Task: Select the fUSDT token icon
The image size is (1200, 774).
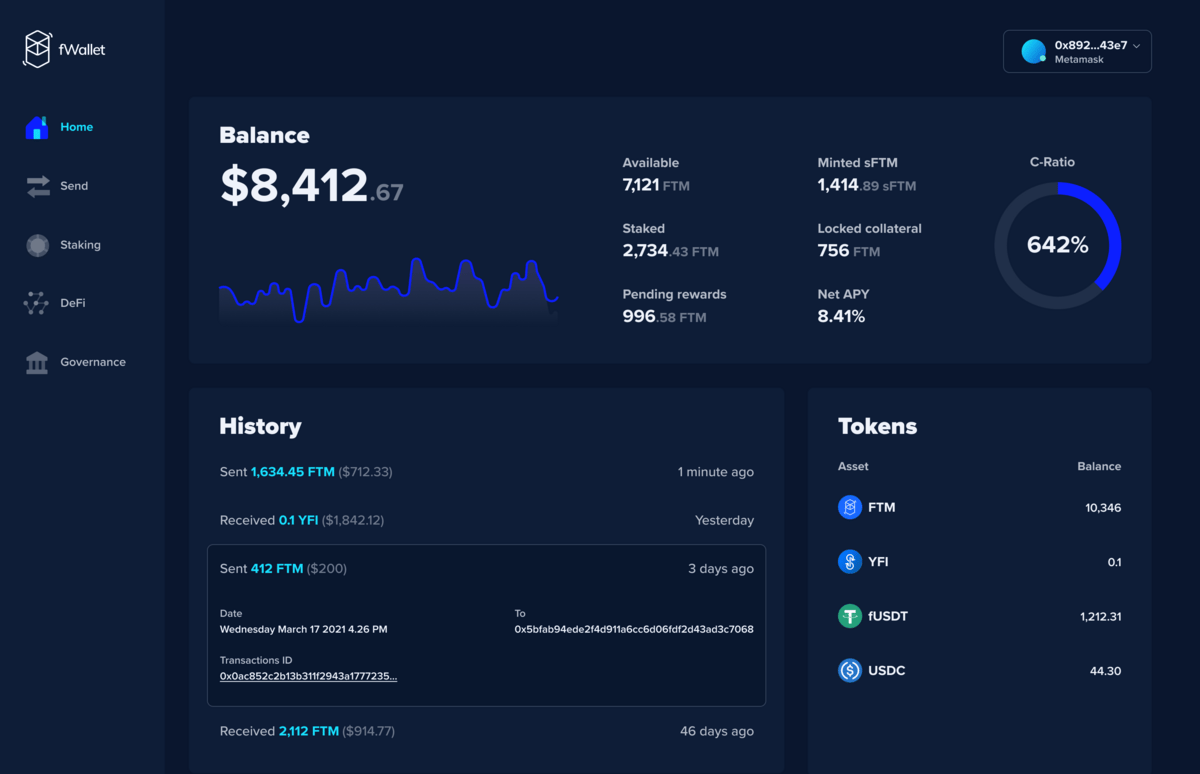Action: [x=848, y=616]
